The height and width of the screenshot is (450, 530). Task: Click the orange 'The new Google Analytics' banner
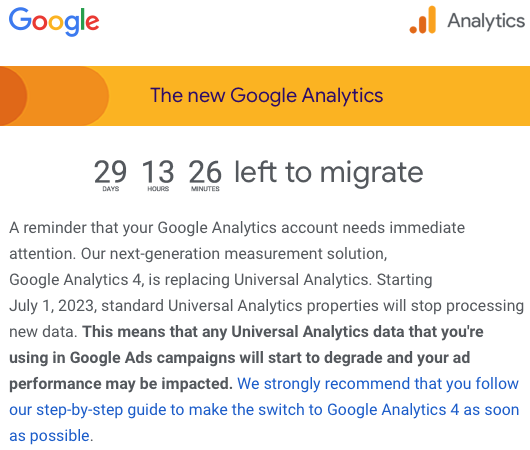coord(265,96)
